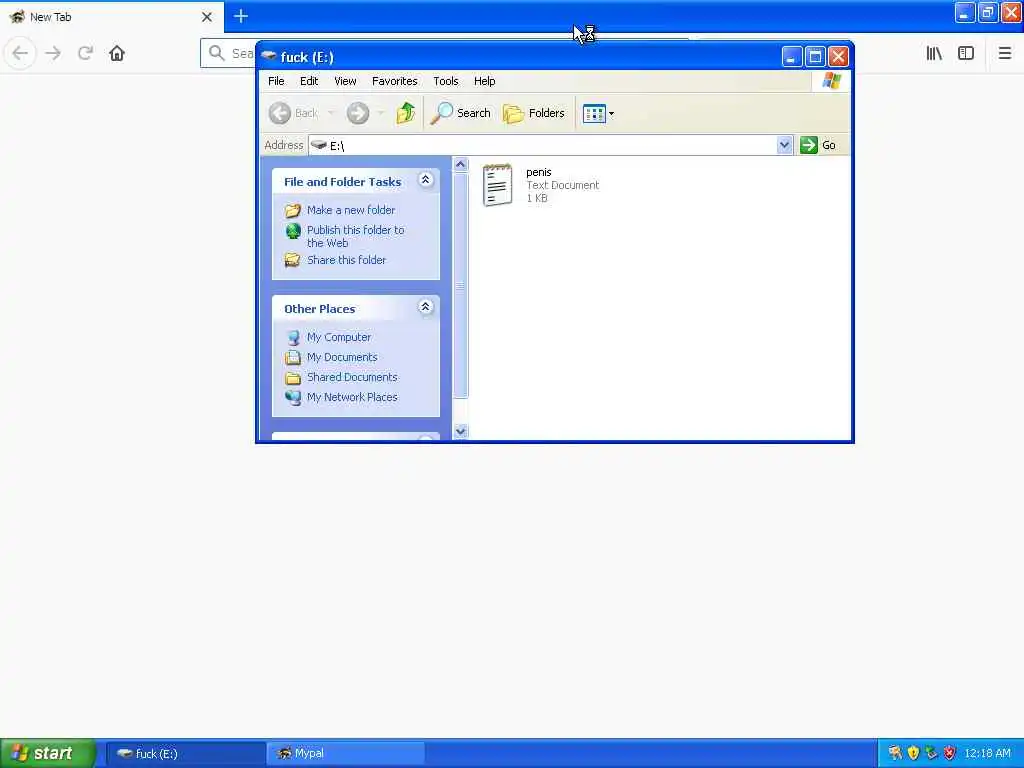Click the Windows Start button
The image size is (1024, 768).
(x=47, y=753)
